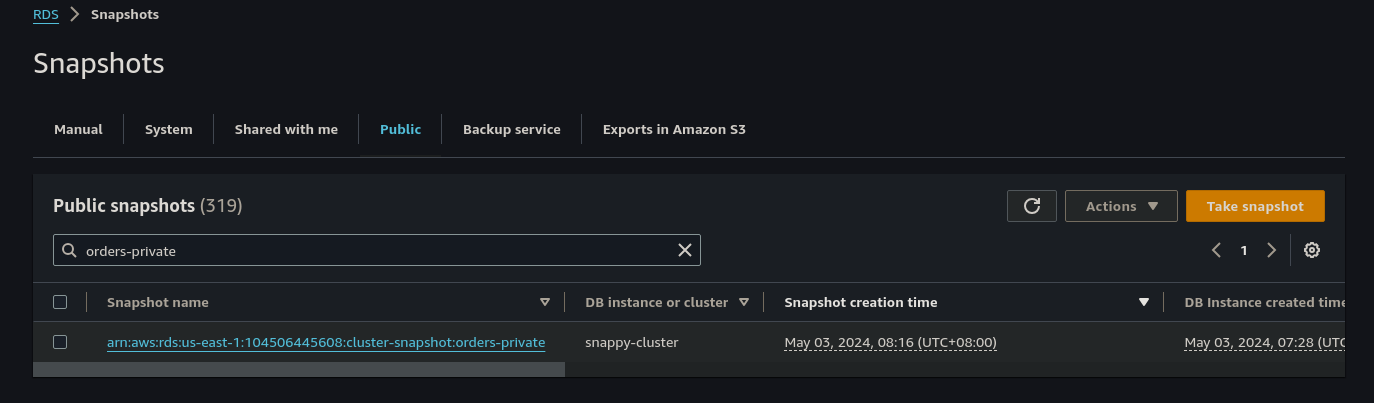Switch to Exports in Amazon S3 tab

(674, 129)
